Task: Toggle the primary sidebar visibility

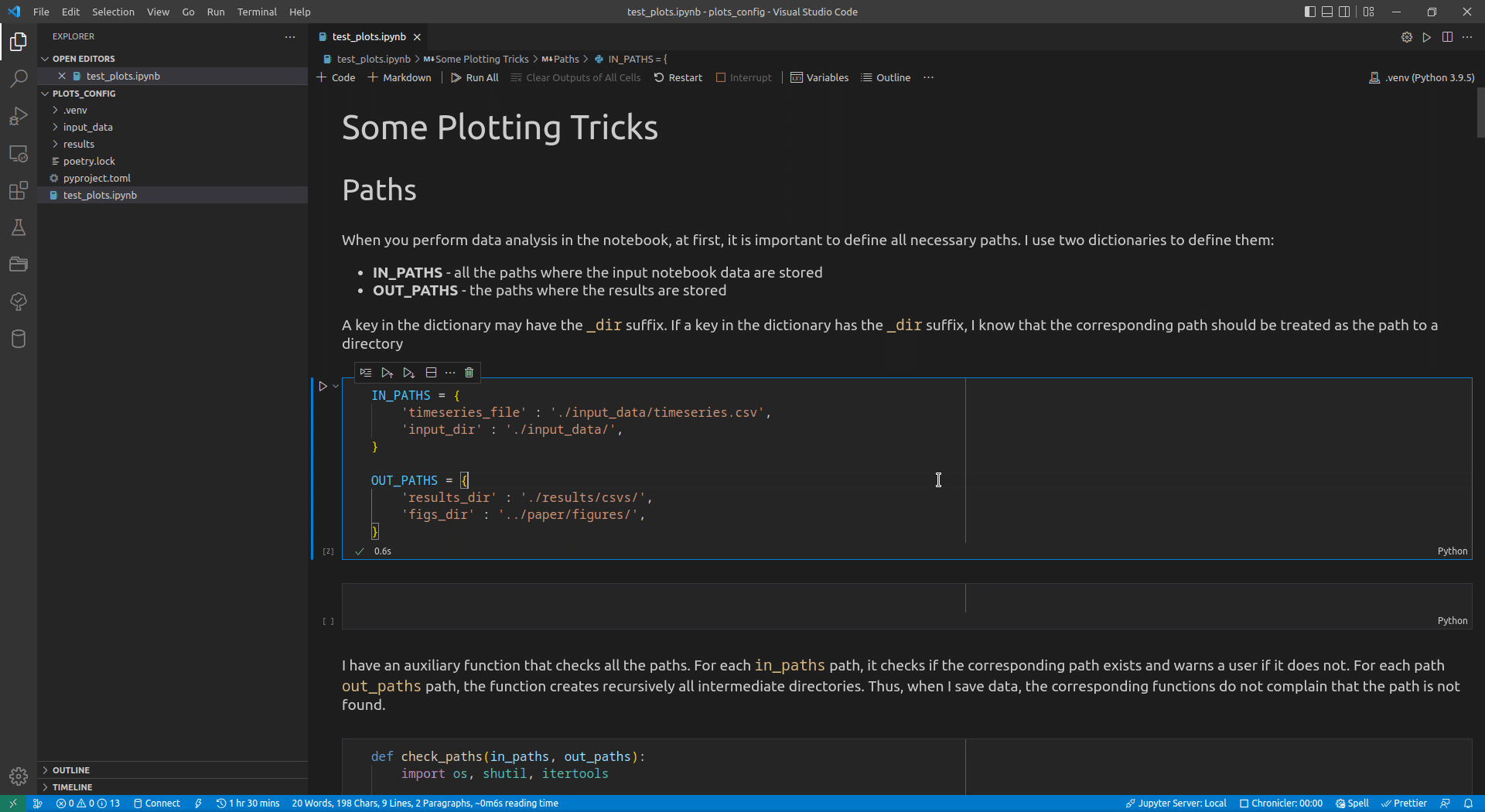Action: coord(1309,12)
